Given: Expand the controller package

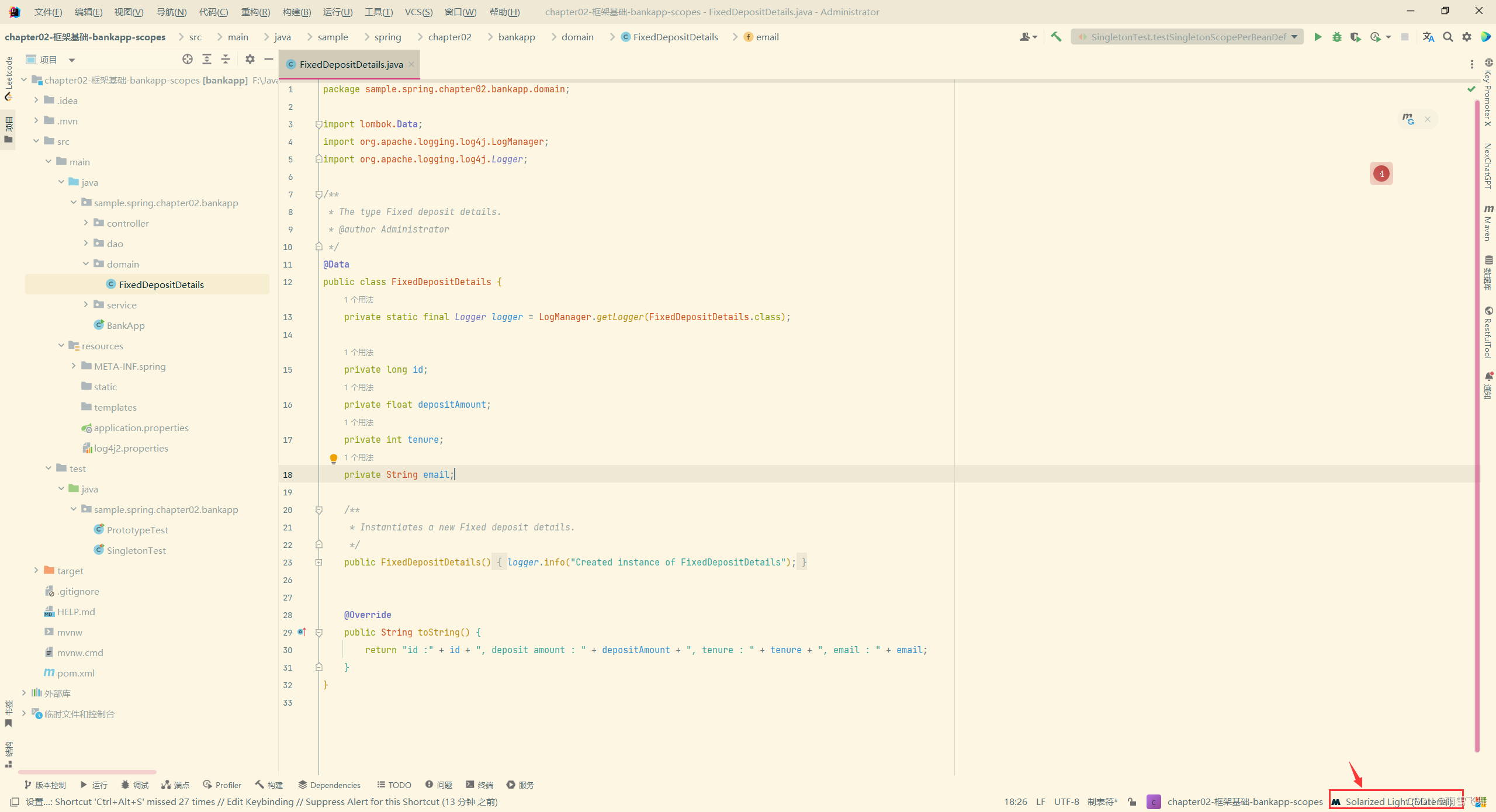Looking at the screenshot, I should click(x=86, y=223).
